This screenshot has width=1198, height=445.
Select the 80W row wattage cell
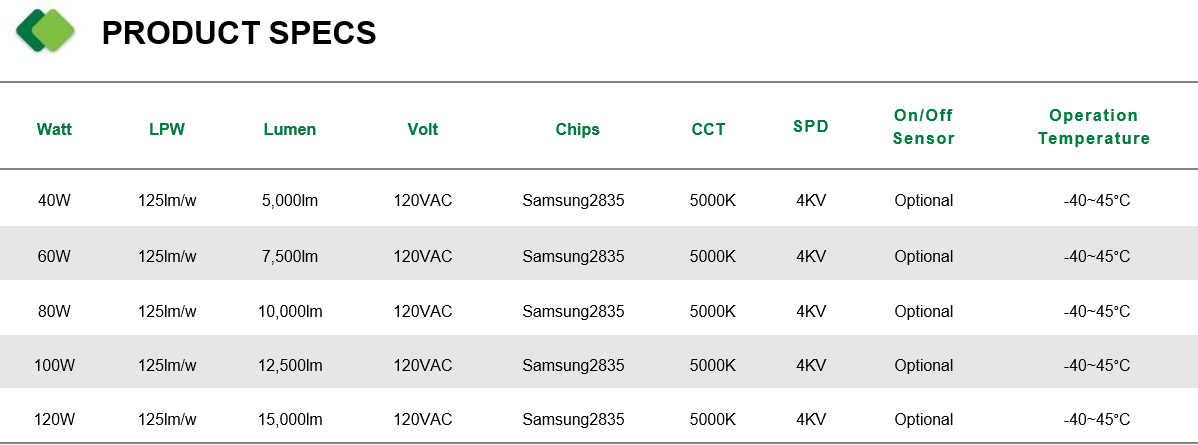(x=54, y=312)
